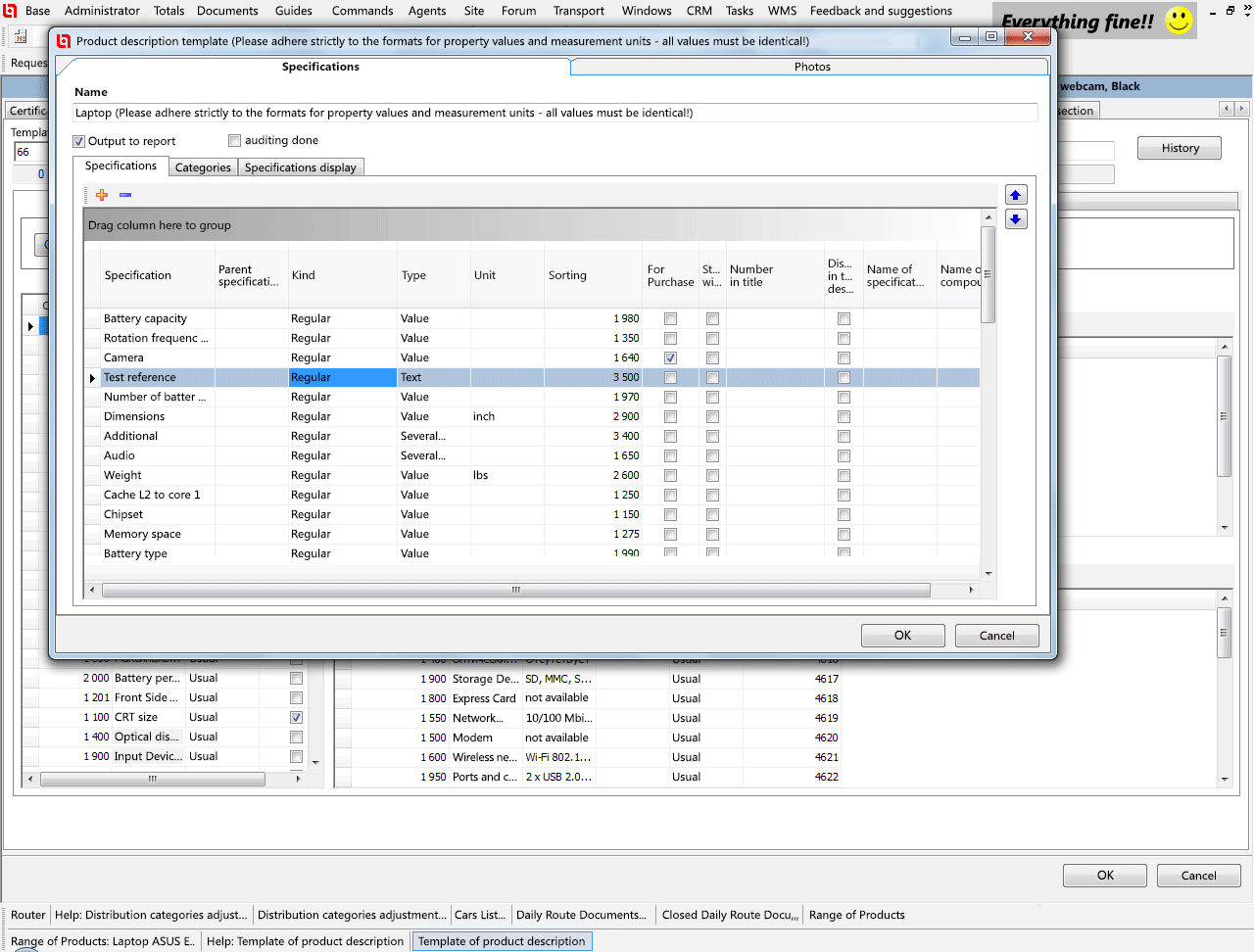Click the Name input field

(555, 113)
